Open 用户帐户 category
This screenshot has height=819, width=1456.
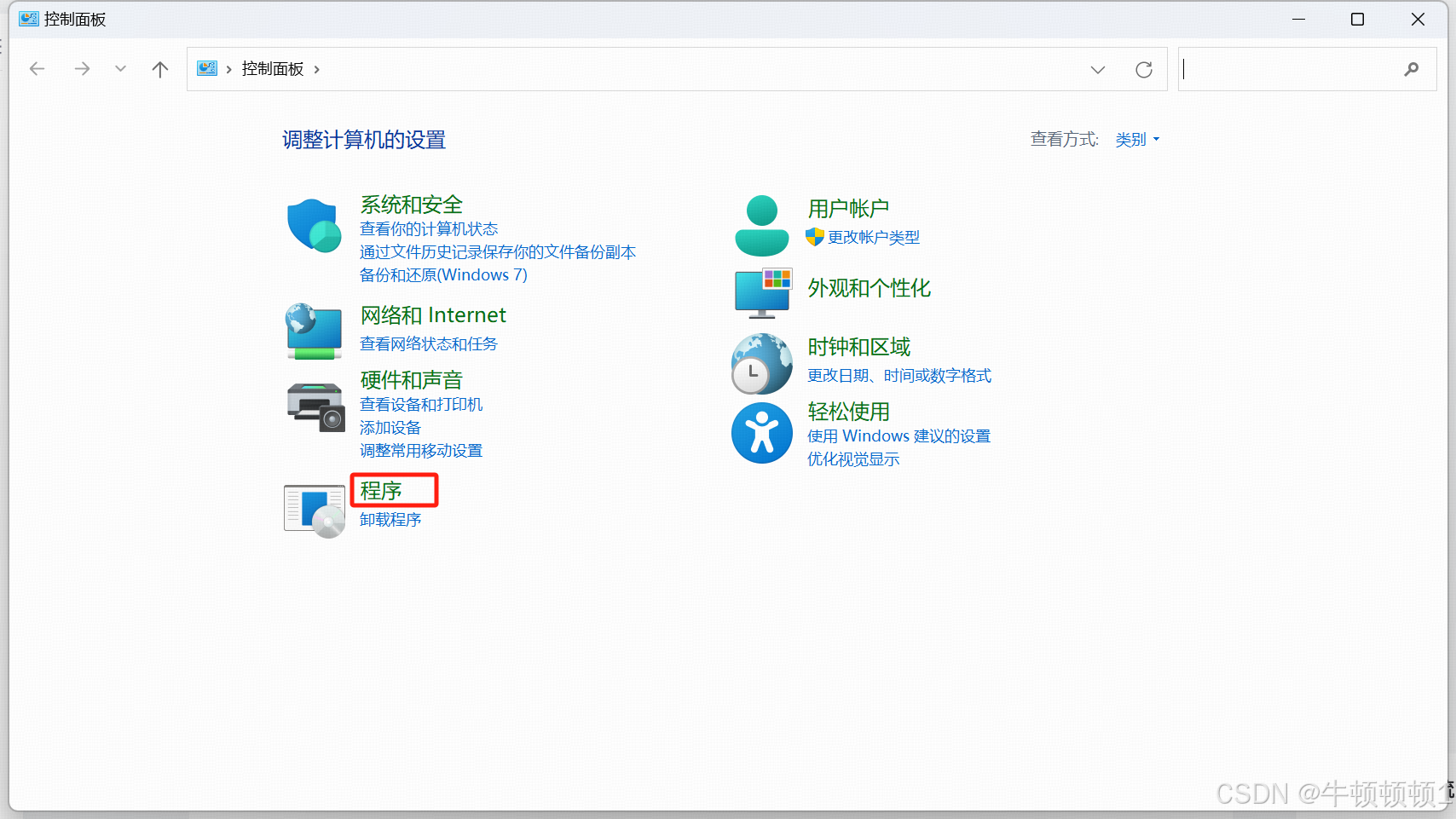point(848,209)
